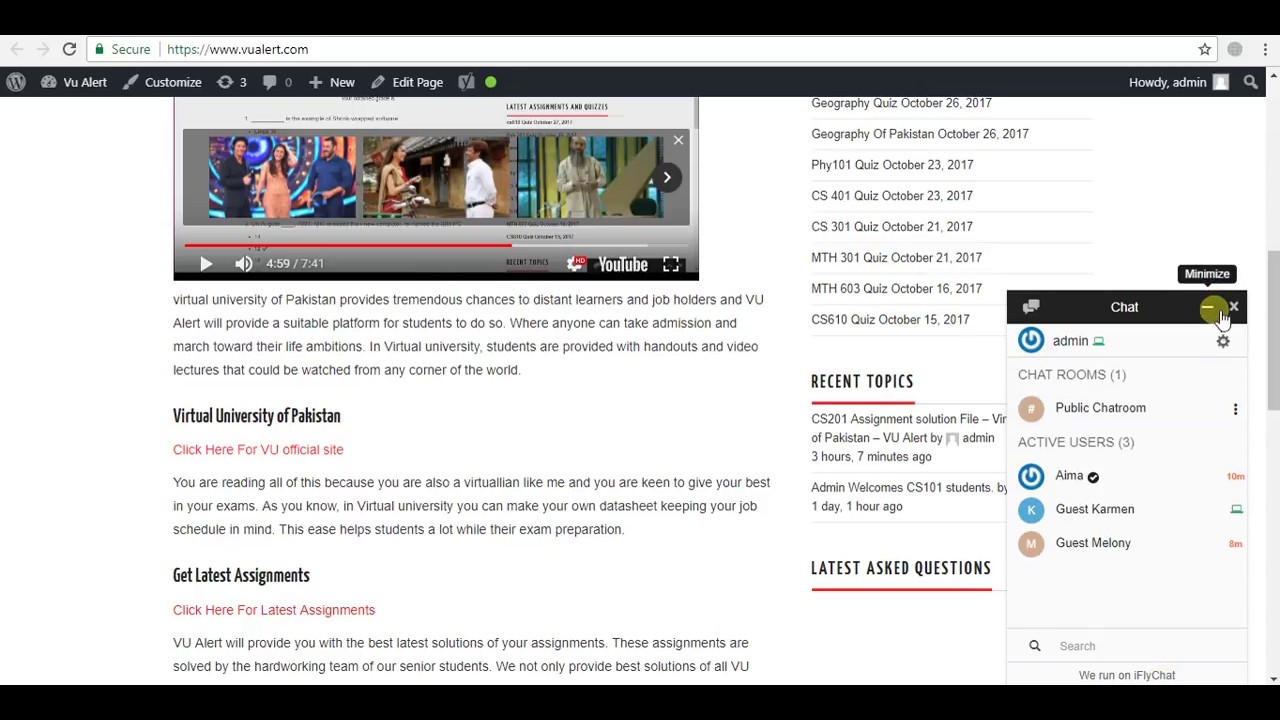Open the 3 pending updates item
Screen dimensions: 1280x720
pyautogui.click(x=231, y=82)
